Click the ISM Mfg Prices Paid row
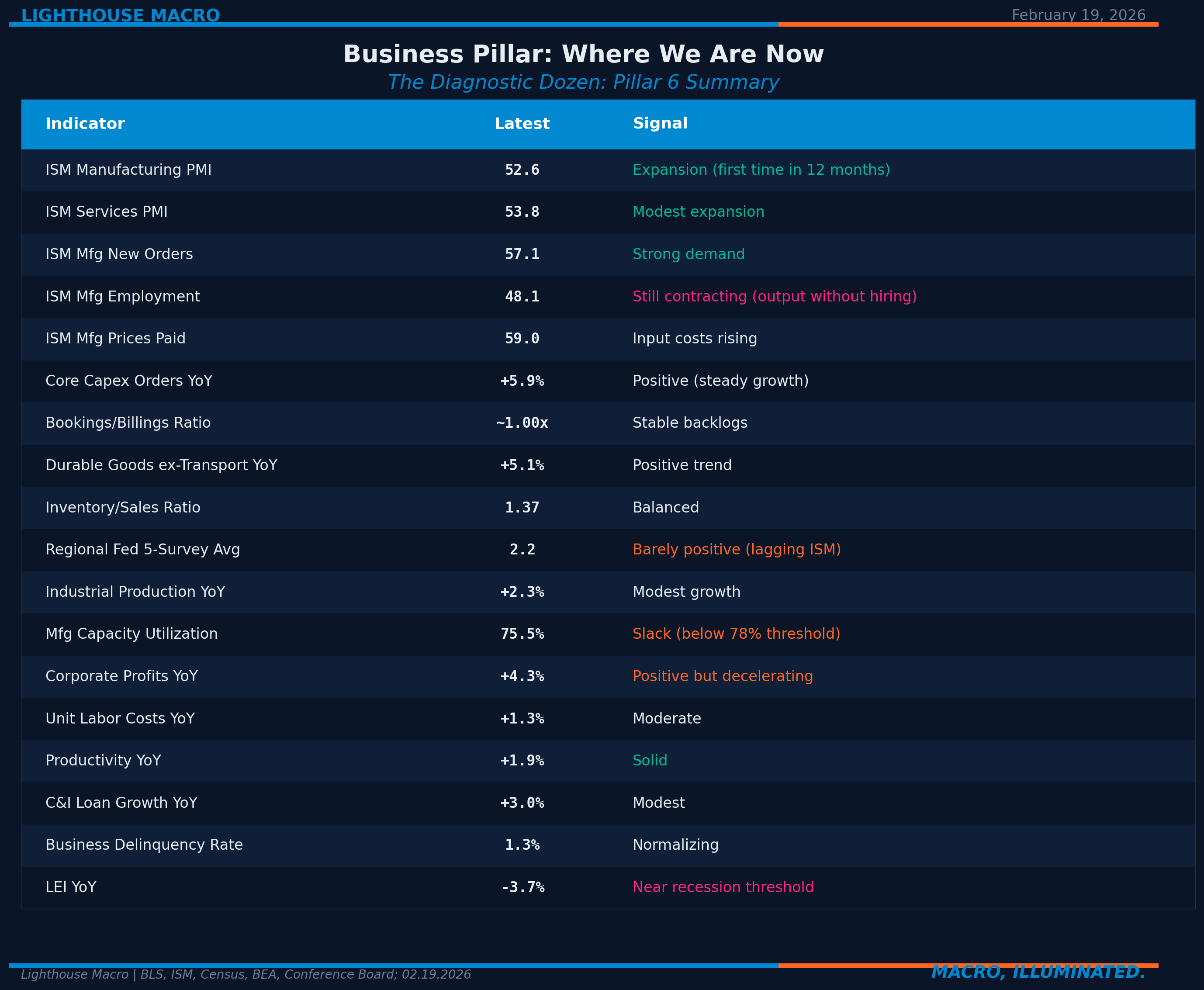 (115, 339)
